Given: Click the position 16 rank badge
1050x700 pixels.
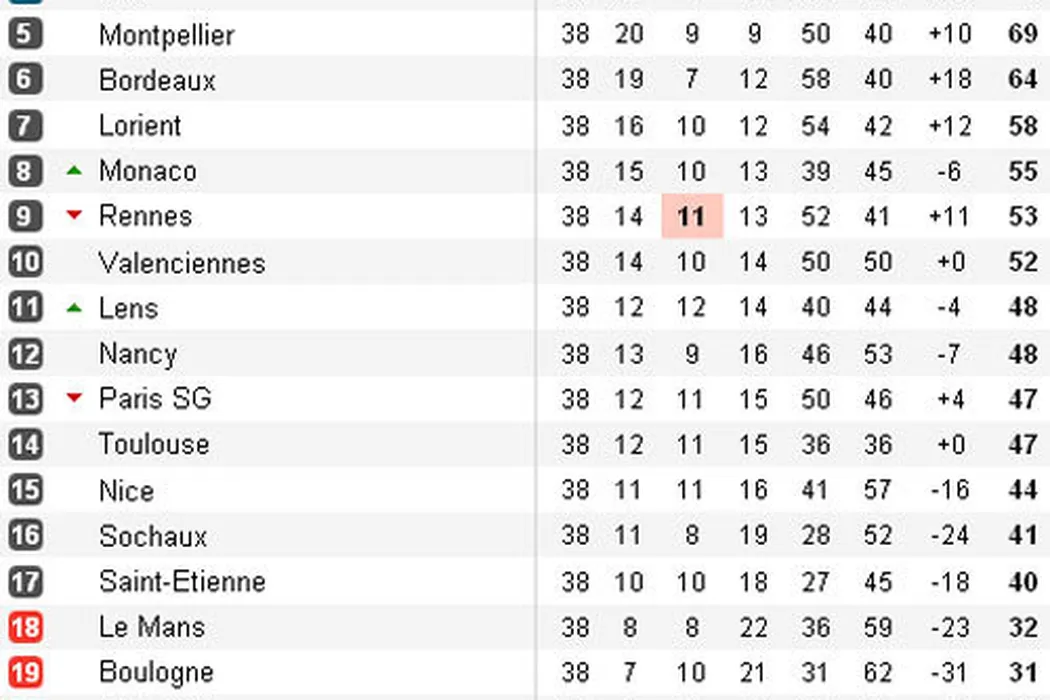Looking at the screenshot, I should [24, 536].
